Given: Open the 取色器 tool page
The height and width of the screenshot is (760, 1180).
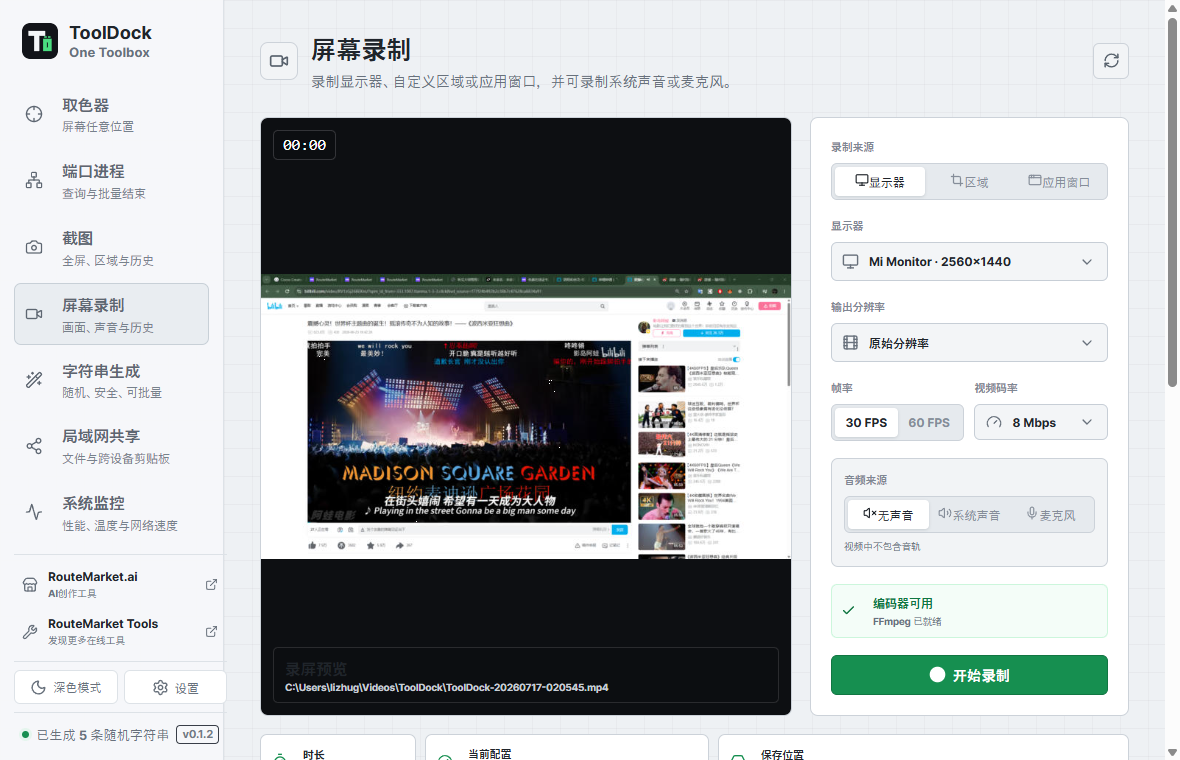Looking at the screenshot, I should 111,114.
